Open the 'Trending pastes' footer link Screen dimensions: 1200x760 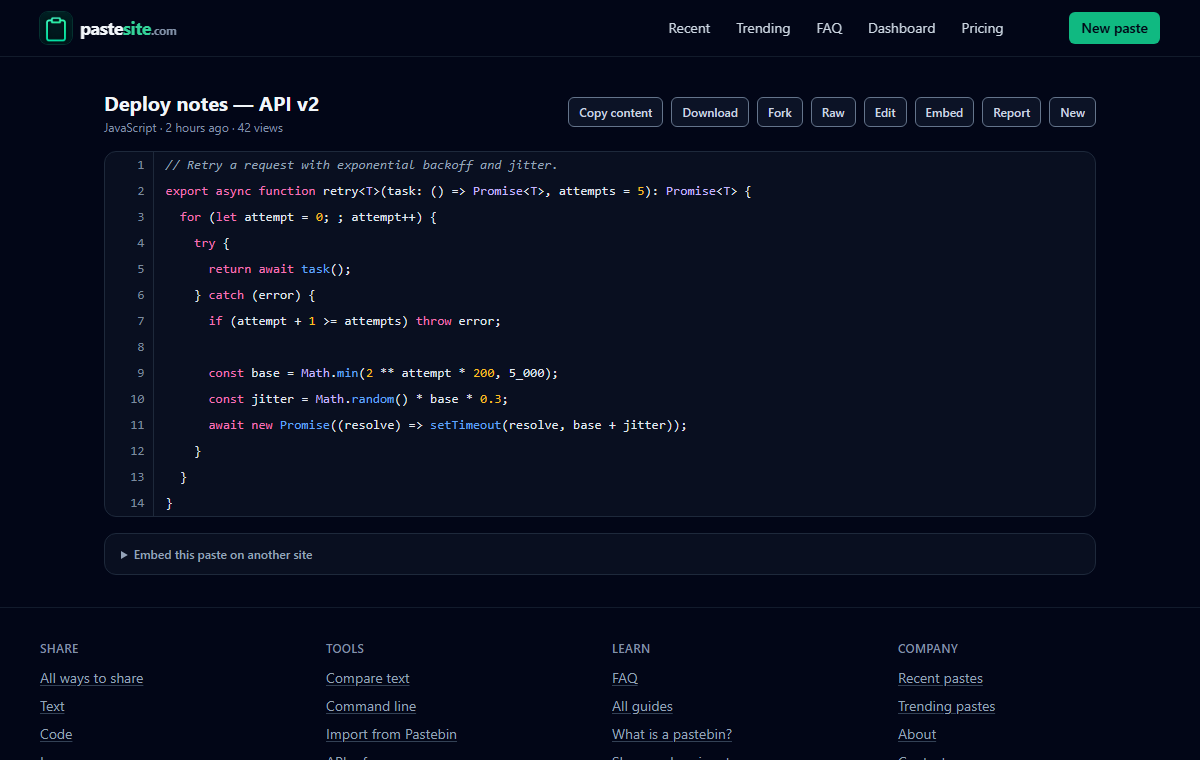click(x=946, y=706)
